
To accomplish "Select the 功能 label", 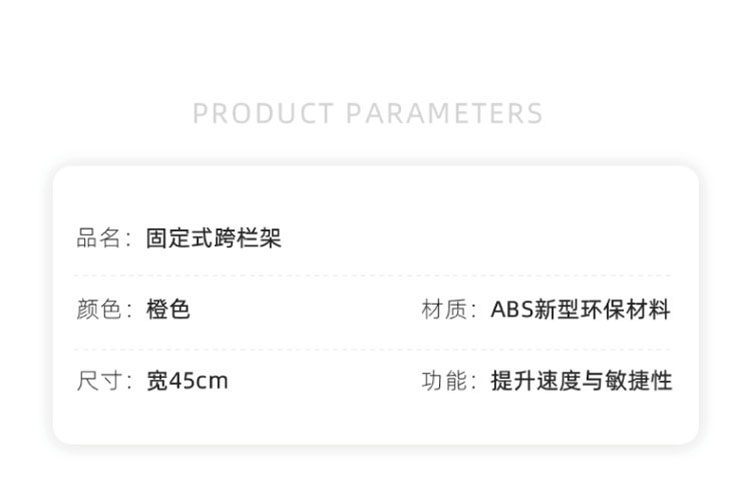I will tap(444, 381).
